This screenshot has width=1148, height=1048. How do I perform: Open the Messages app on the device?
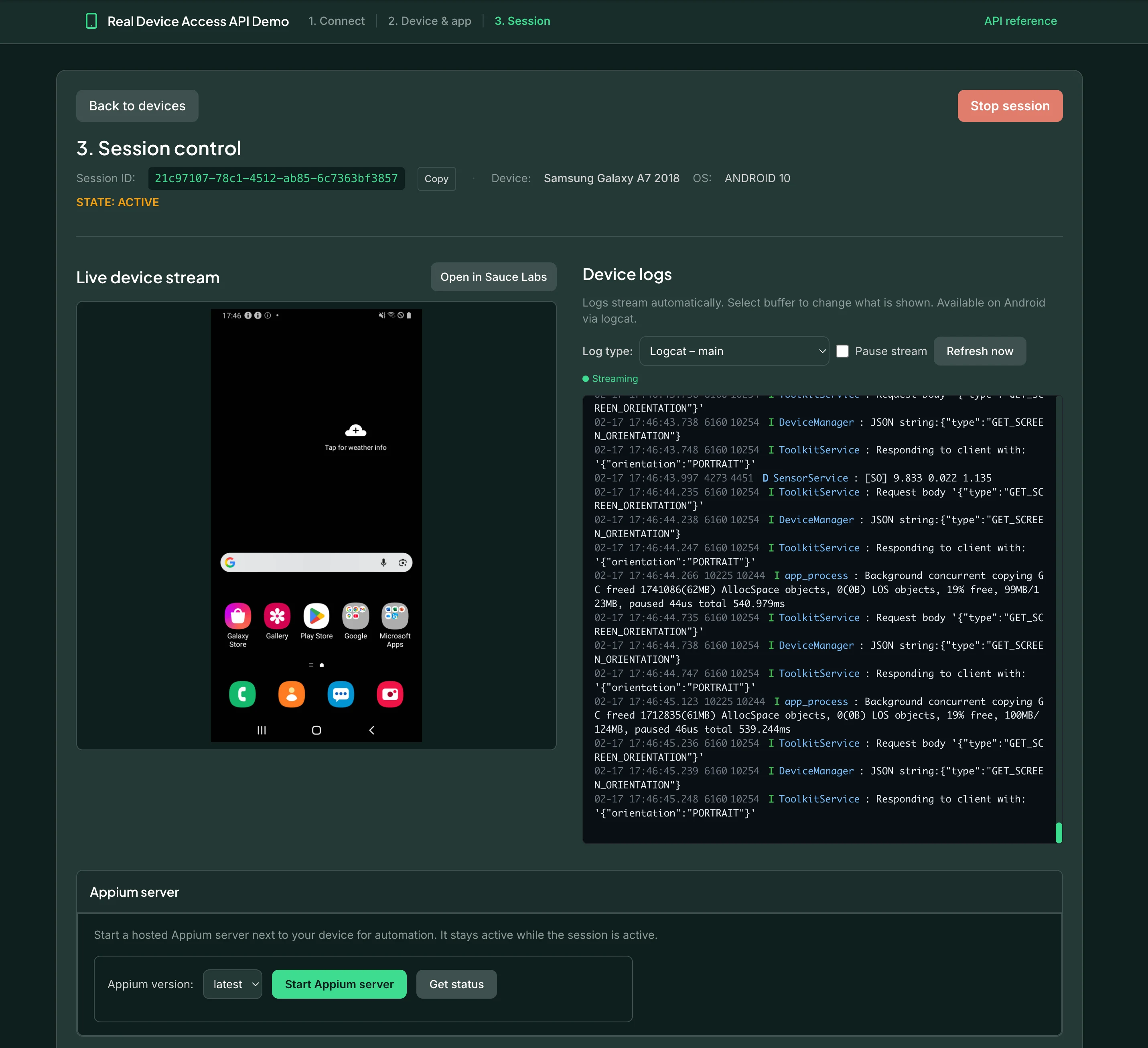[x=341, y=694]
